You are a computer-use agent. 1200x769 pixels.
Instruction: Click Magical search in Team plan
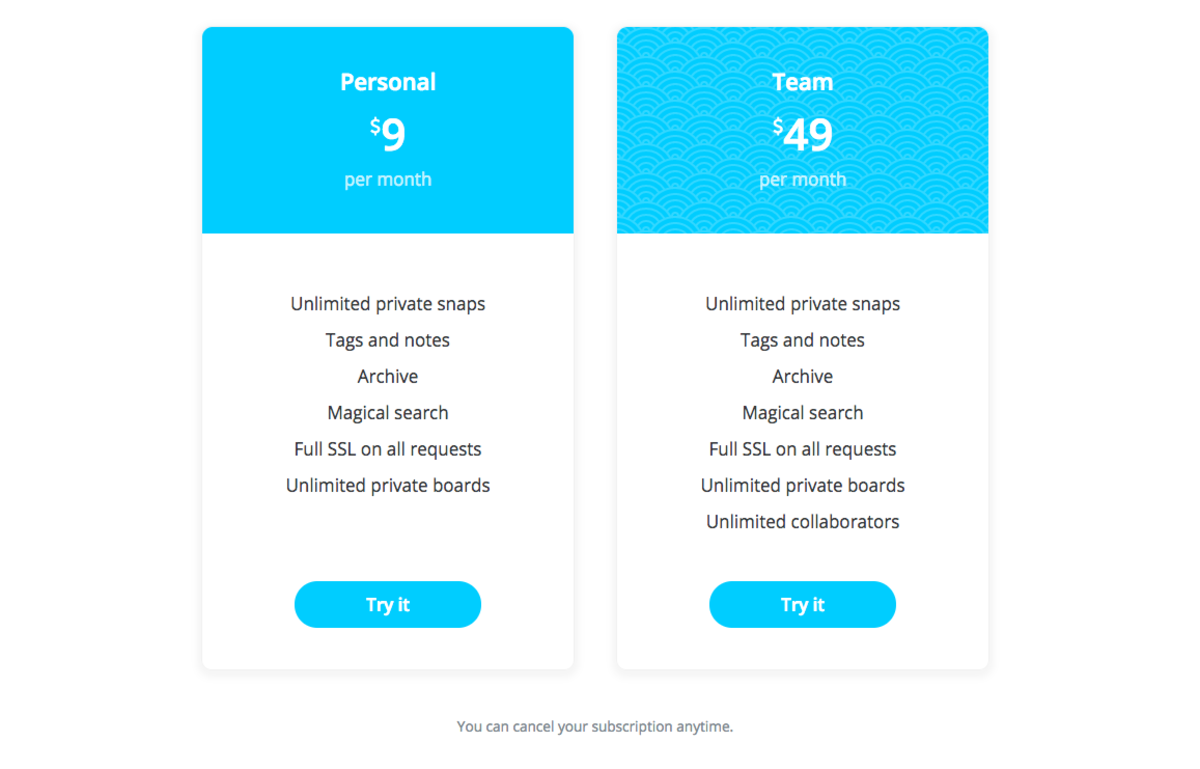click(x=803, y=412)
